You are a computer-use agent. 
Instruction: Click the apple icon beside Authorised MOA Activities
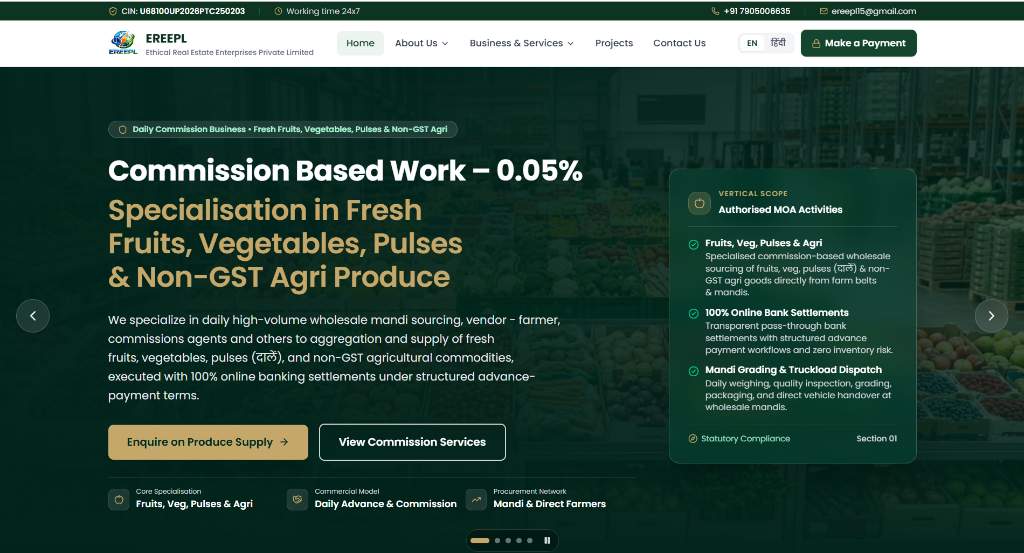tap(699, 203)
